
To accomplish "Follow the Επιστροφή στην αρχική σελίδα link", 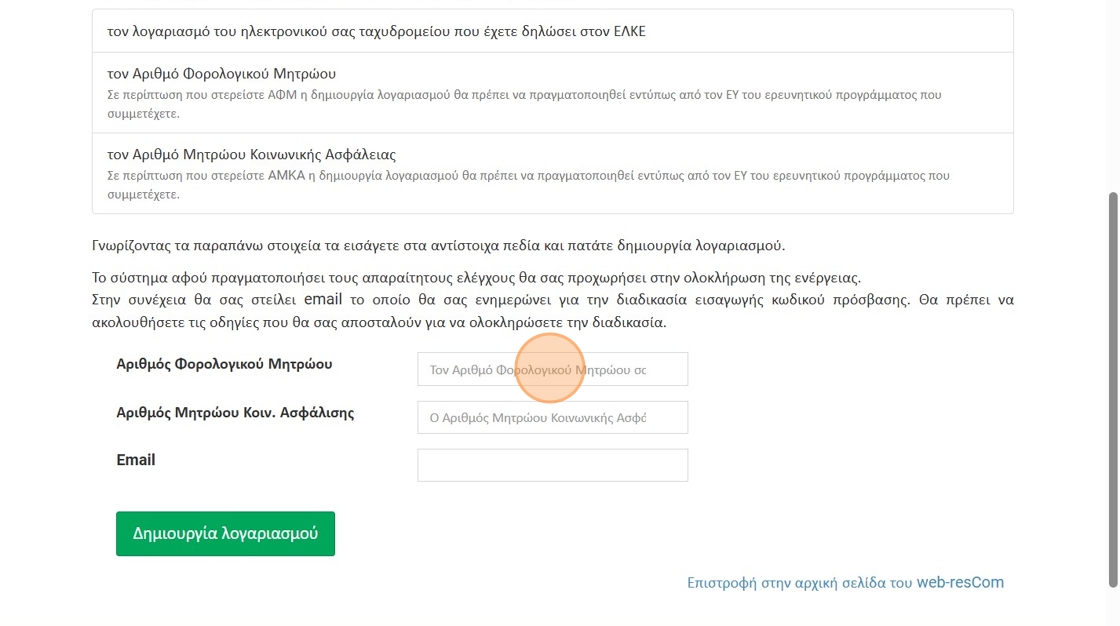I will click(x=845, y=582).
